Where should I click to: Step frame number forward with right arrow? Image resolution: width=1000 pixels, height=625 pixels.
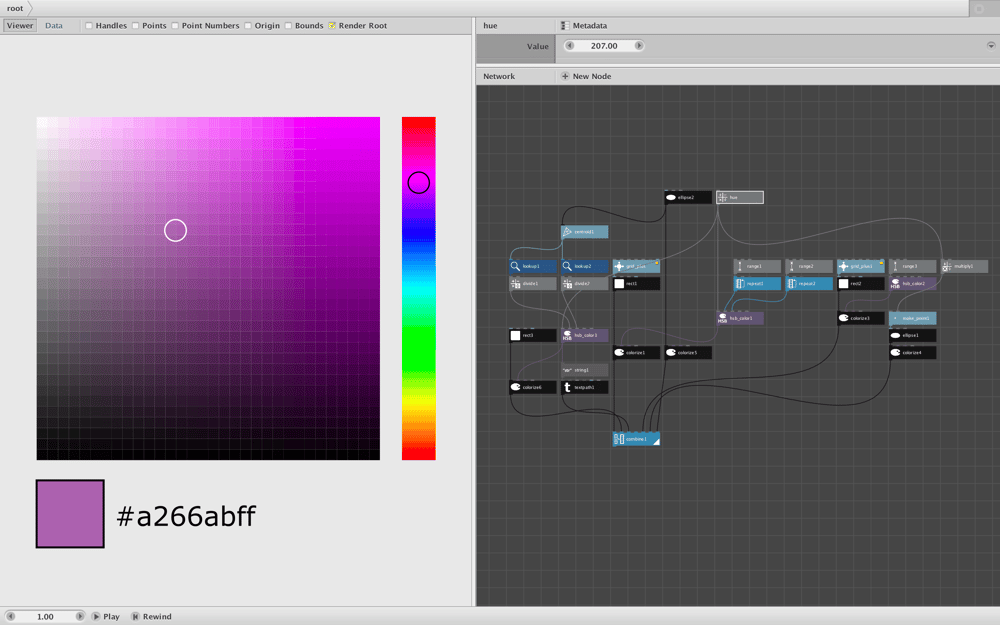point(80,617)
